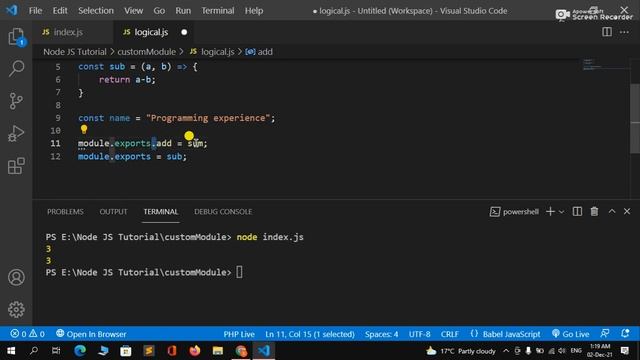Open the File menu

36,11
